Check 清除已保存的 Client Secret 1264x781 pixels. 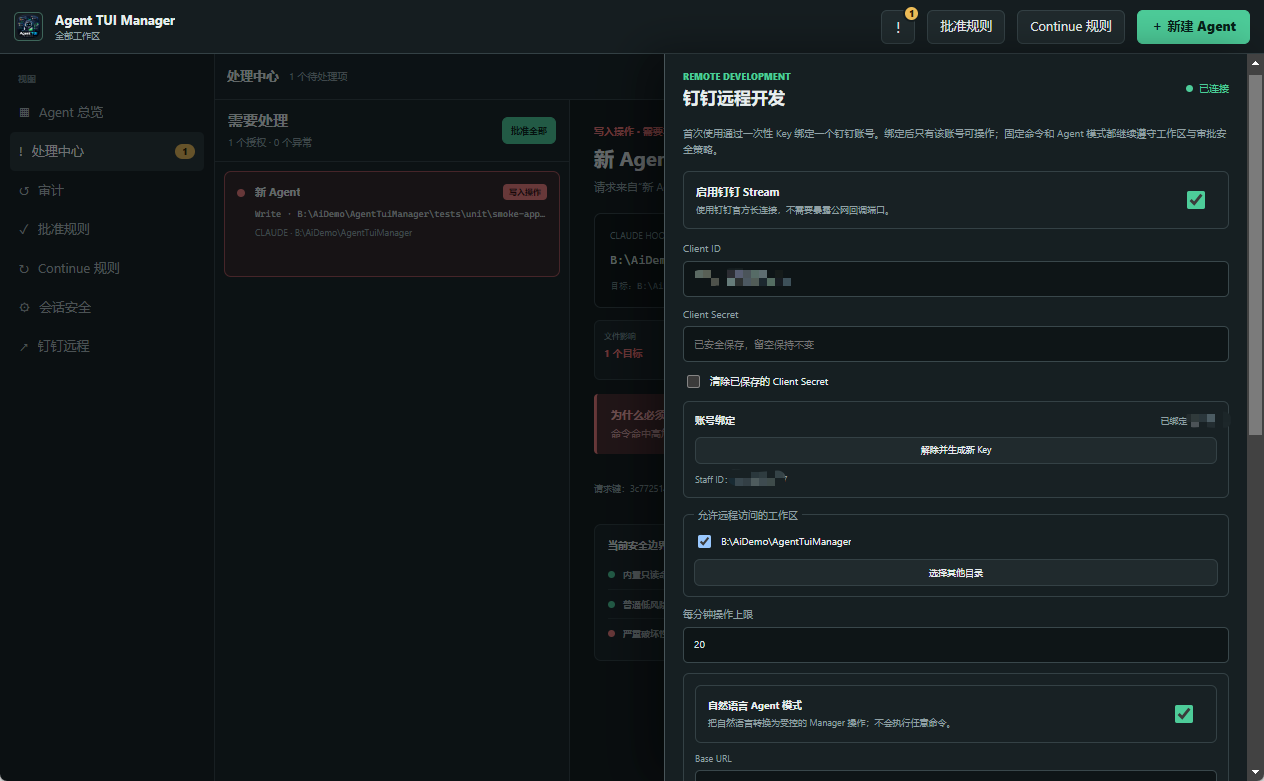(693, 381)
